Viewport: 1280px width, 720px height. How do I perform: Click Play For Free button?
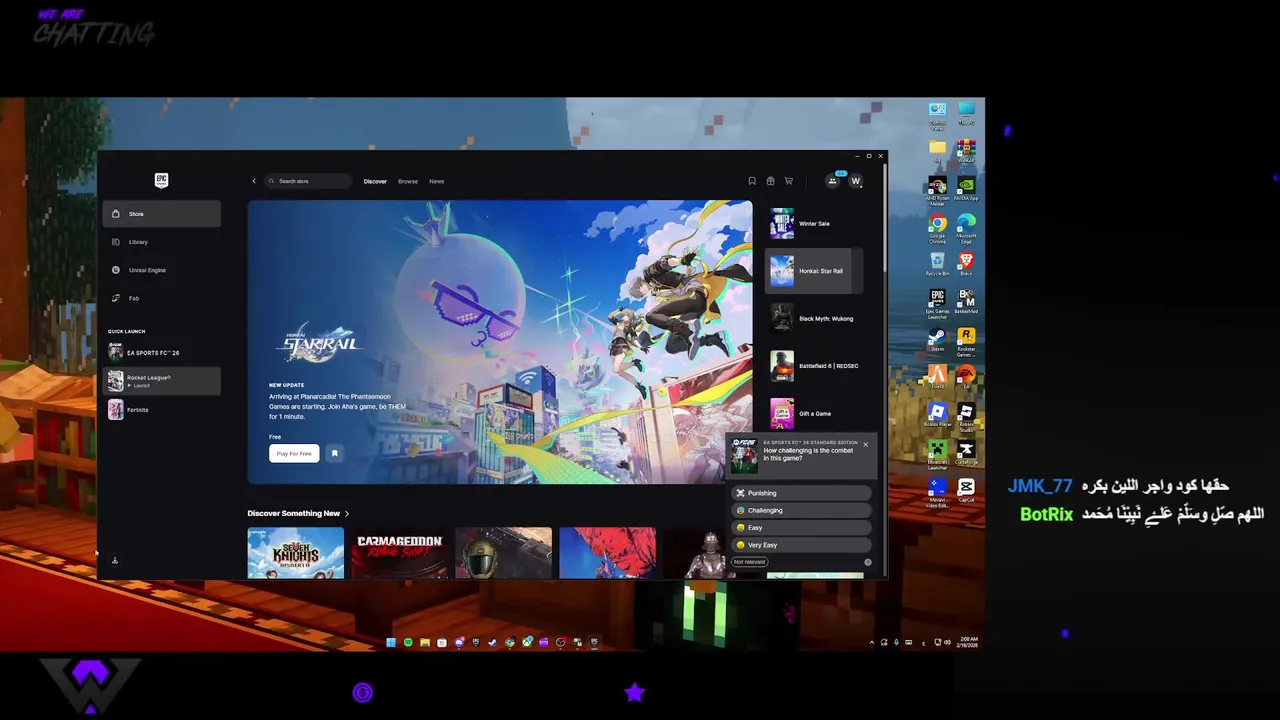point(294,453)
